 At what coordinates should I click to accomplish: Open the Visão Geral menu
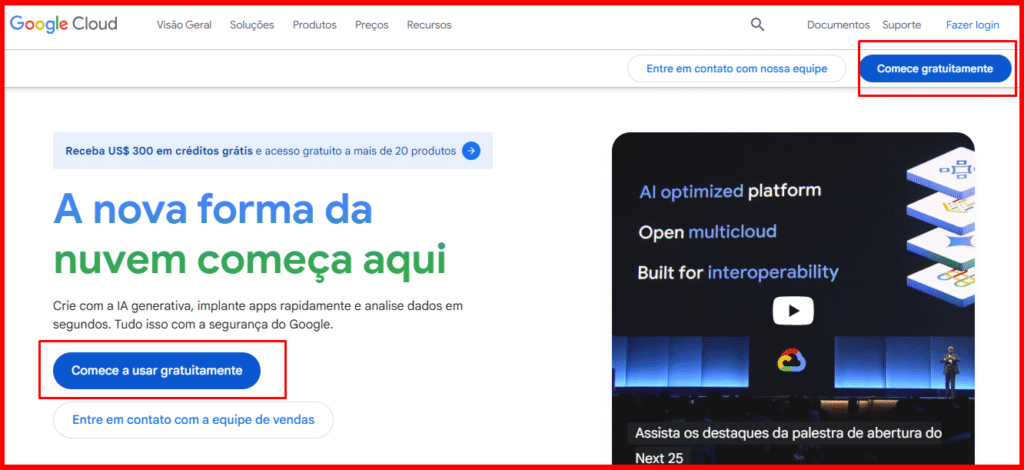(x=184, y=25)
